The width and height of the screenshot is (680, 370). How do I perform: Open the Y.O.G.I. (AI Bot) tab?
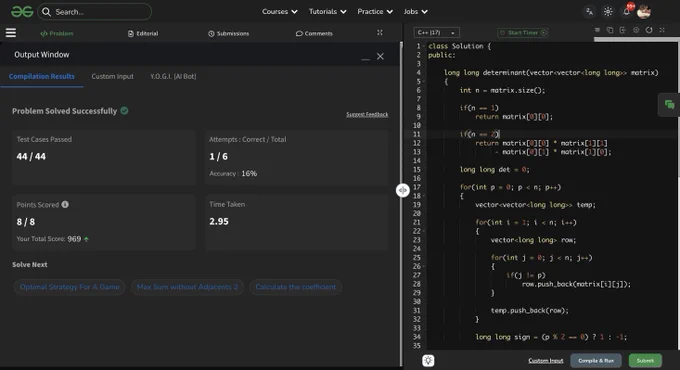pos(173,76)
